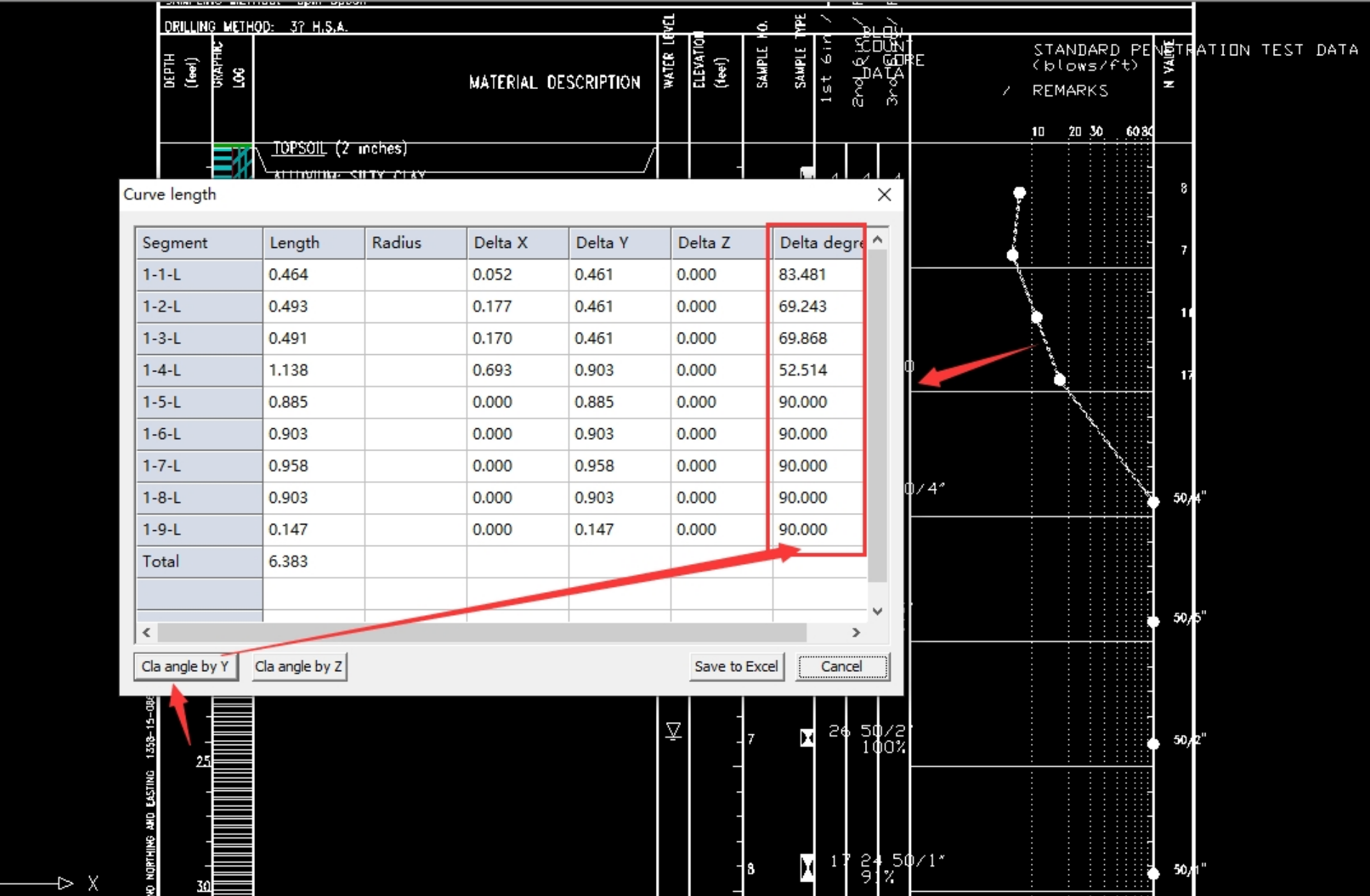1370x896 pixels.
Task: Close the Curve length dialog window
Action: click(884, 195)
